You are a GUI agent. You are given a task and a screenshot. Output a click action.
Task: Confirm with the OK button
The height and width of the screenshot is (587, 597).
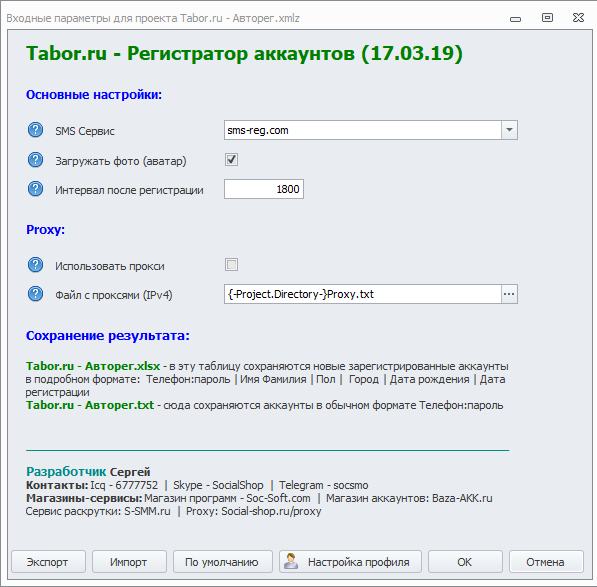[465, 561]
